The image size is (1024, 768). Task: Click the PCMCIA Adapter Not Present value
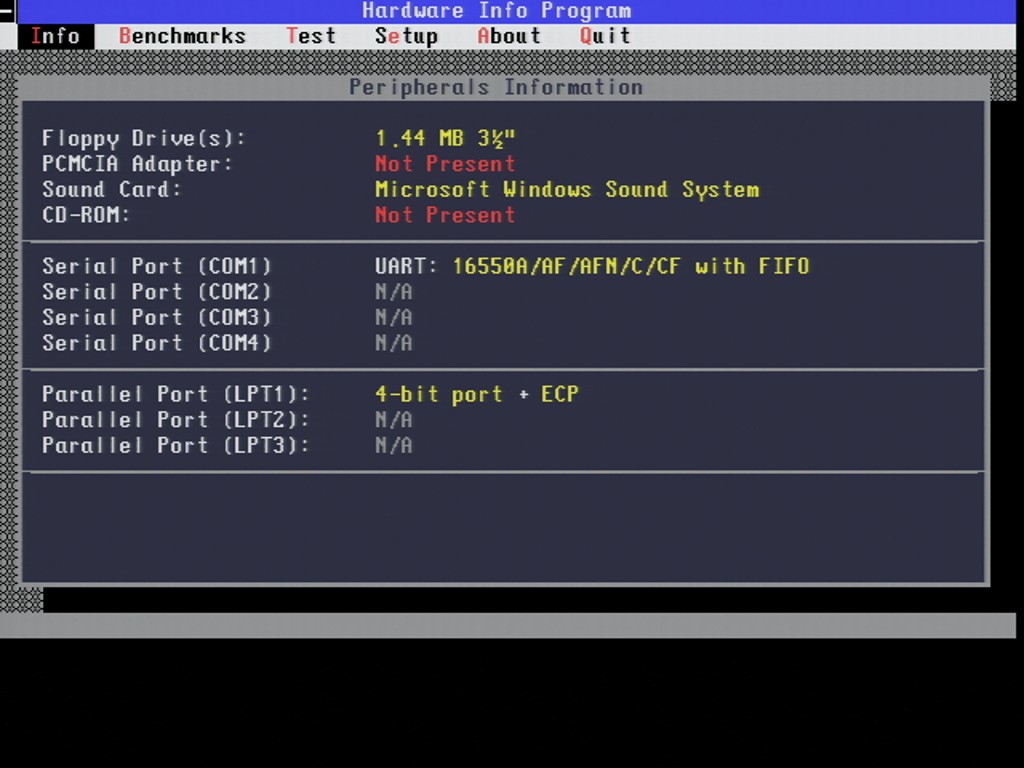(445, 164)
